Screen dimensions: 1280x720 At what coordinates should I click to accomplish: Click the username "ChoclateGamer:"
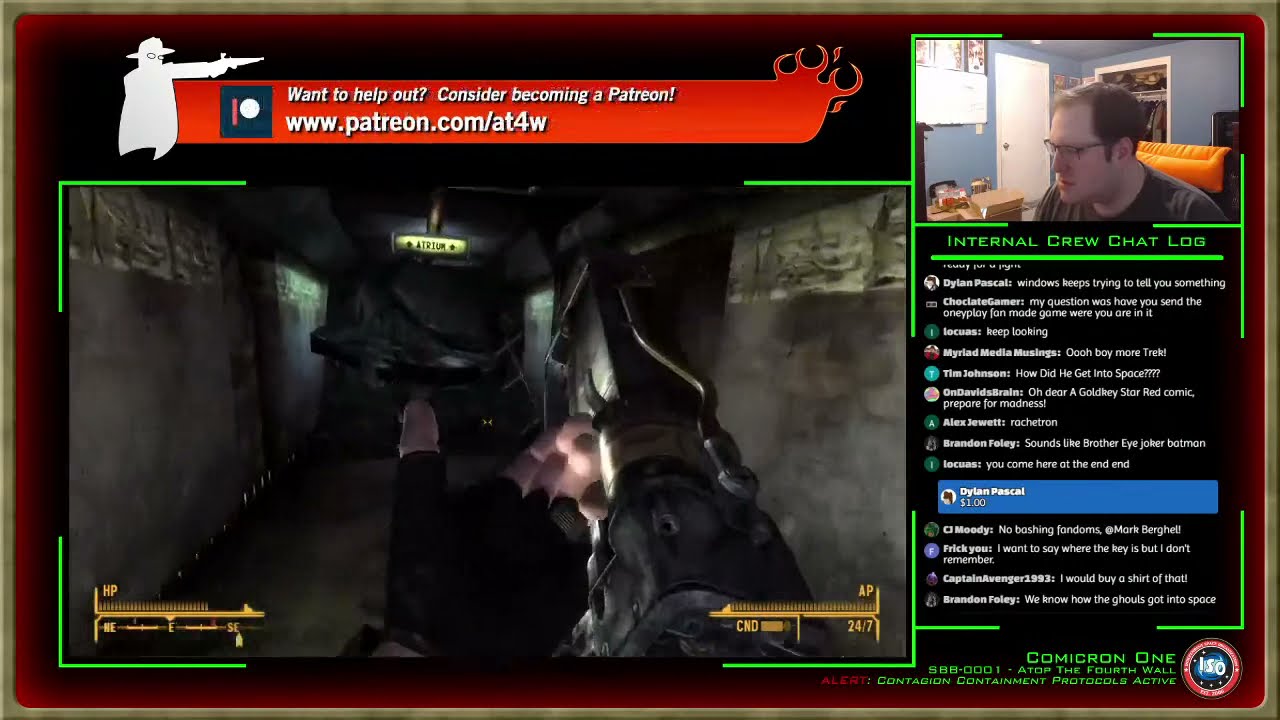(x=984, y=302)
